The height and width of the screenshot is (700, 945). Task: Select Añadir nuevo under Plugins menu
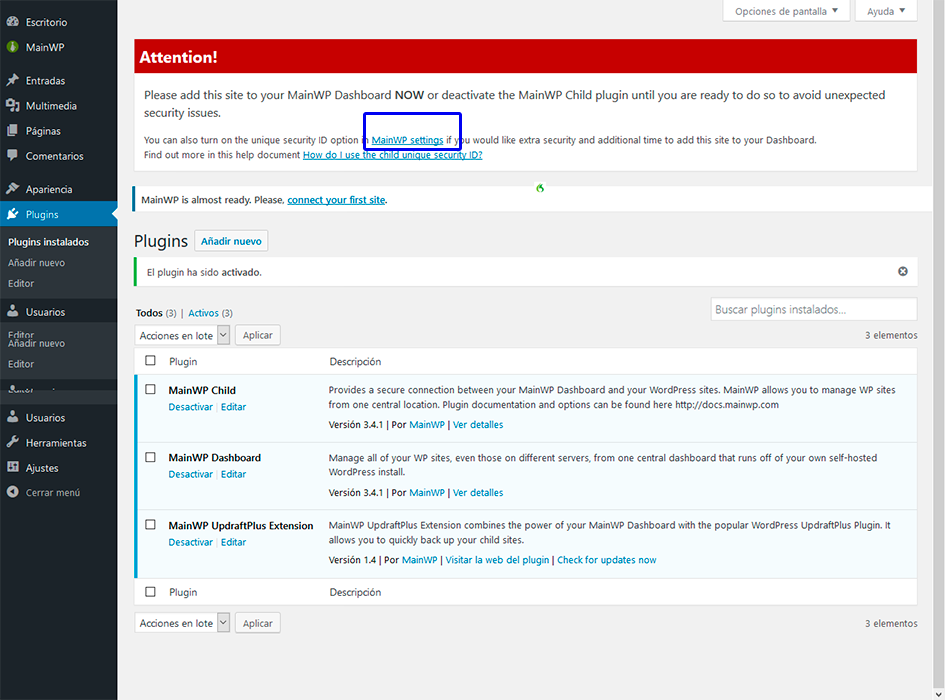pyautogui.click(x=36, y=263)
